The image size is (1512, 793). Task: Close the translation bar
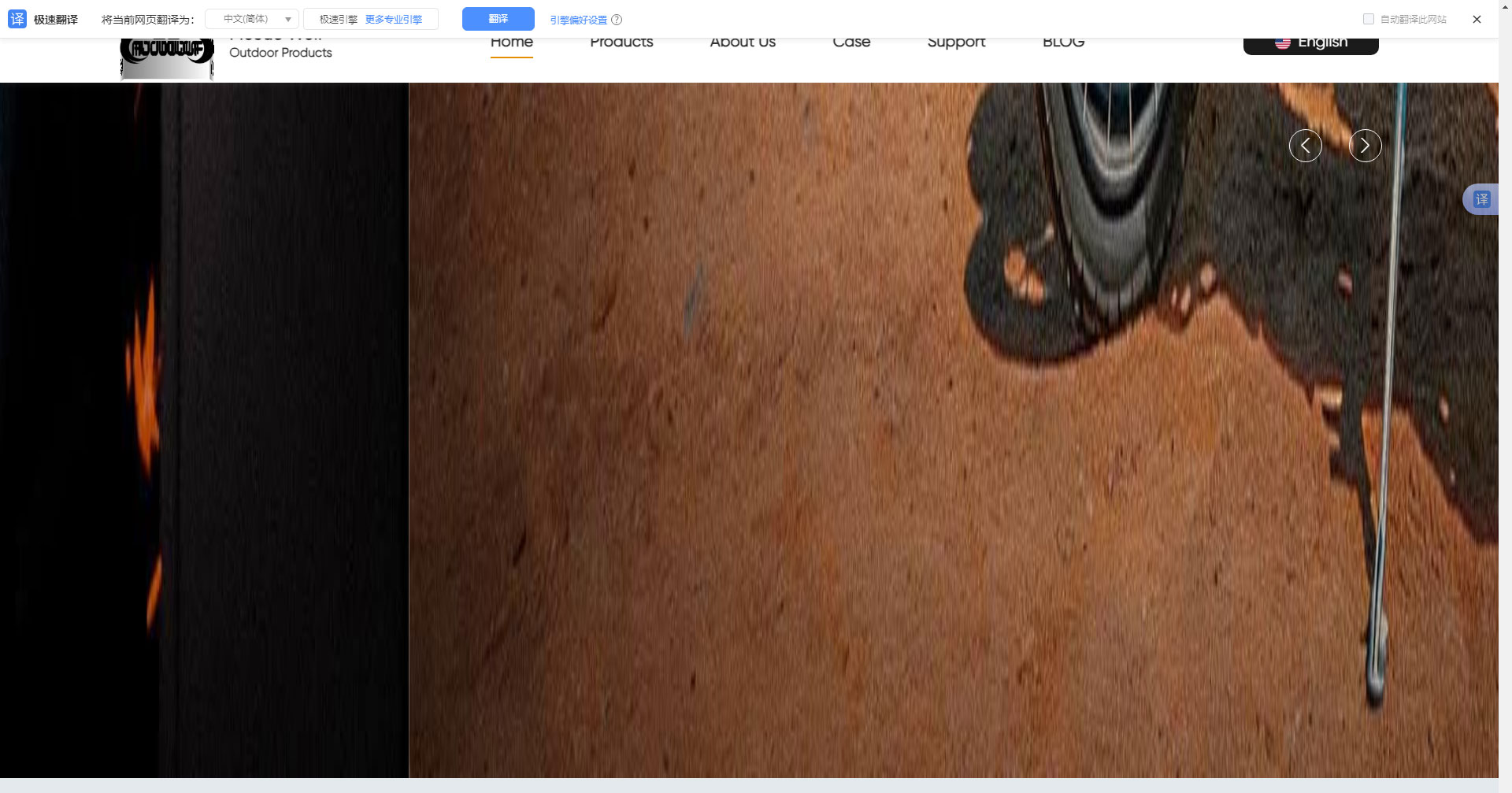1477,20
